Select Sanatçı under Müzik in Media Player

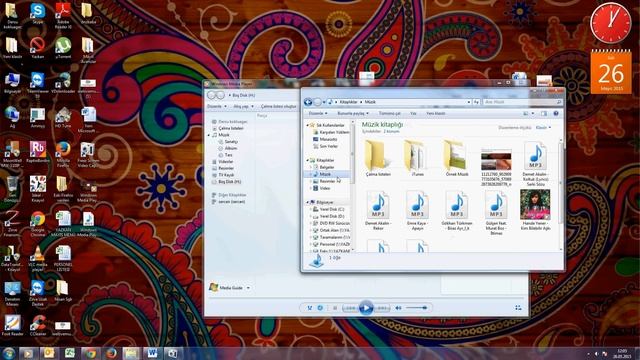pyautogui.click(x=228, y=142)
